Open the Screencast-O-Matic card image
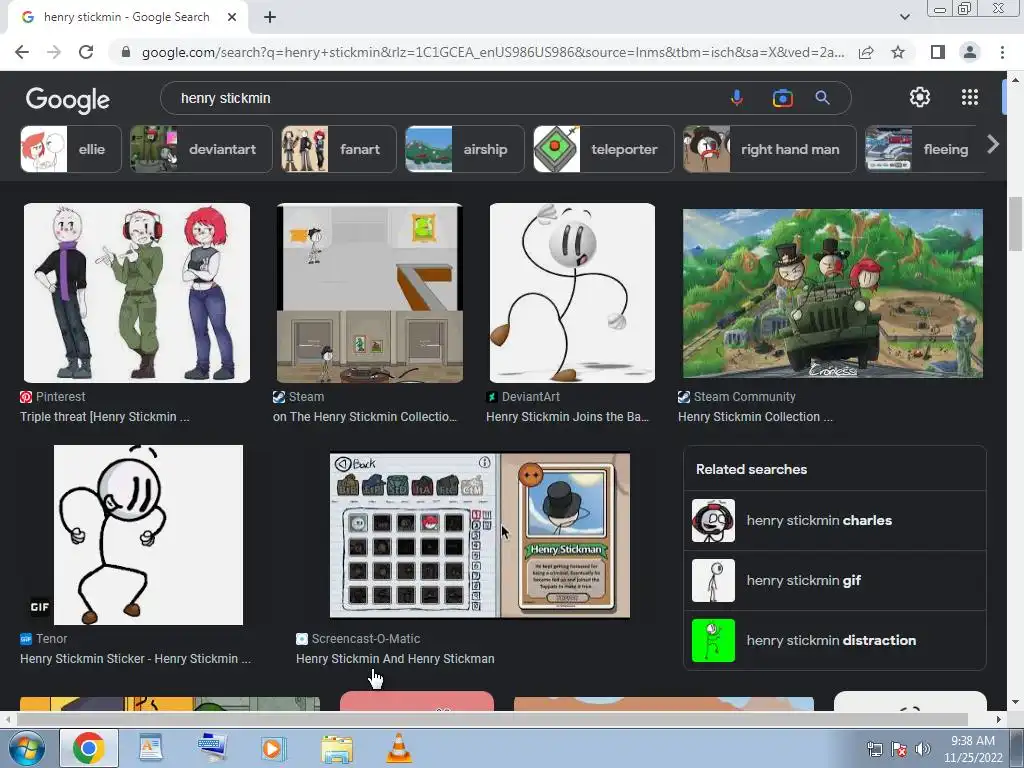The image size is (1024, 768). (x=480, y=535)
